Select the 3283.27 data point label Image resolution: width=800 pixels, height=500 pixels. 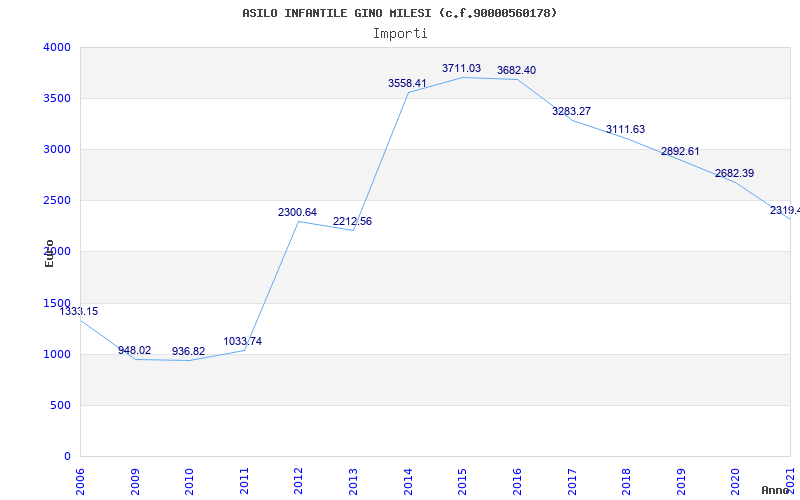(x=571, y=112)
